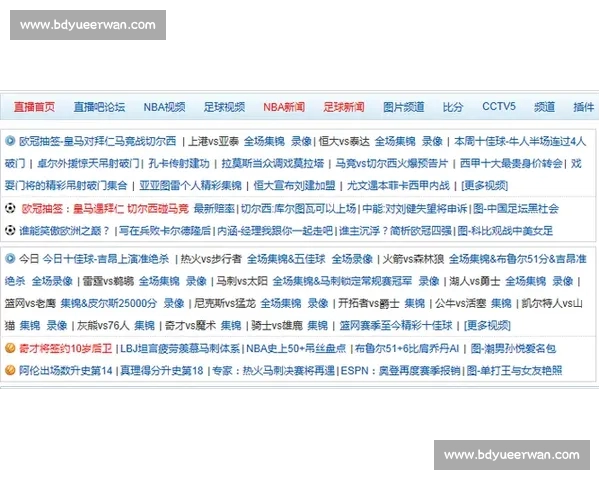Open 全场集锦 for 尼克斯vs猛龙

click(281, 304)
